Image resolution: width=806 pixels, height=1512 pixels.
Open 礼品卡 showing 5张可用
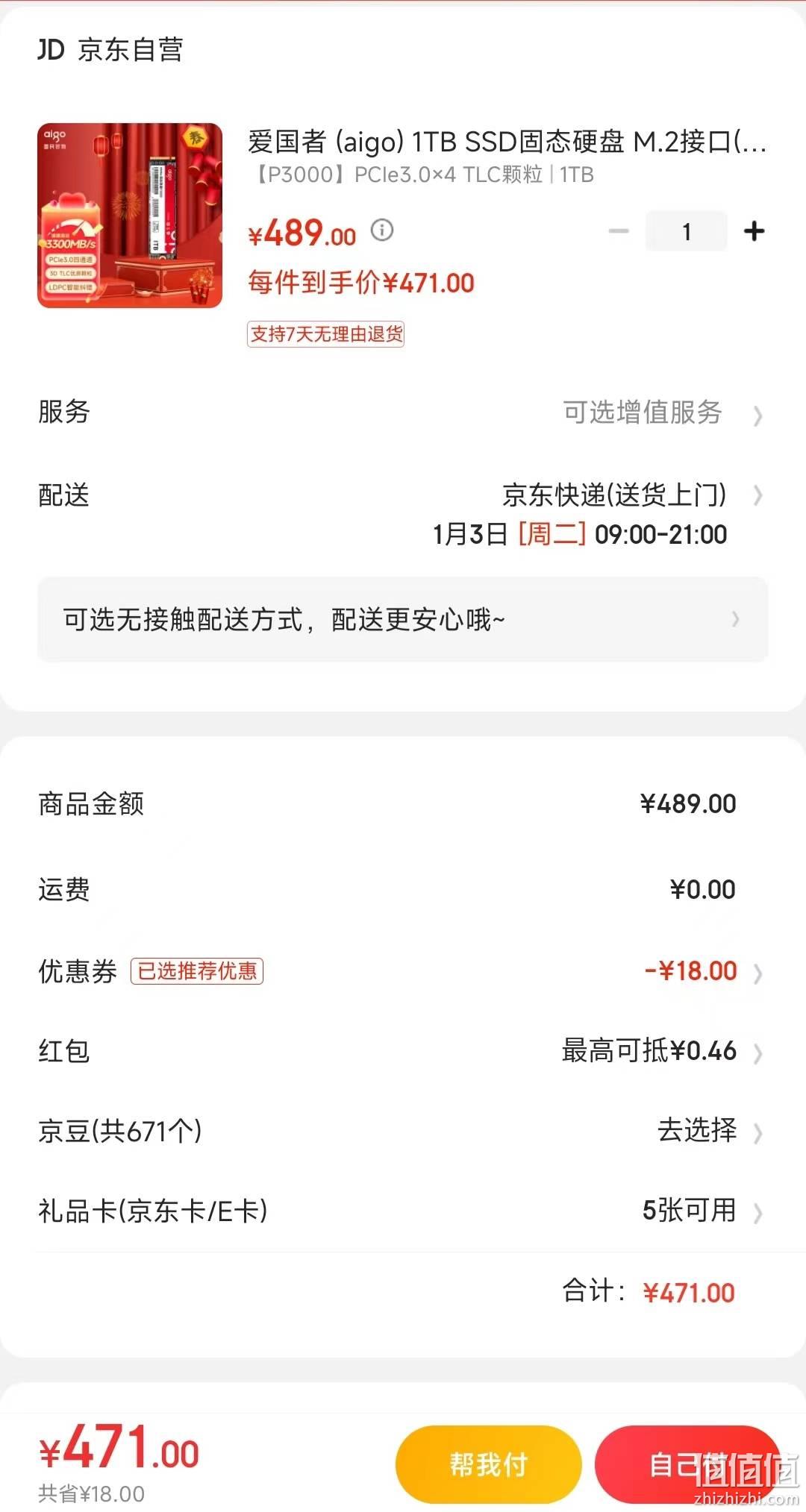[403, 1211]
